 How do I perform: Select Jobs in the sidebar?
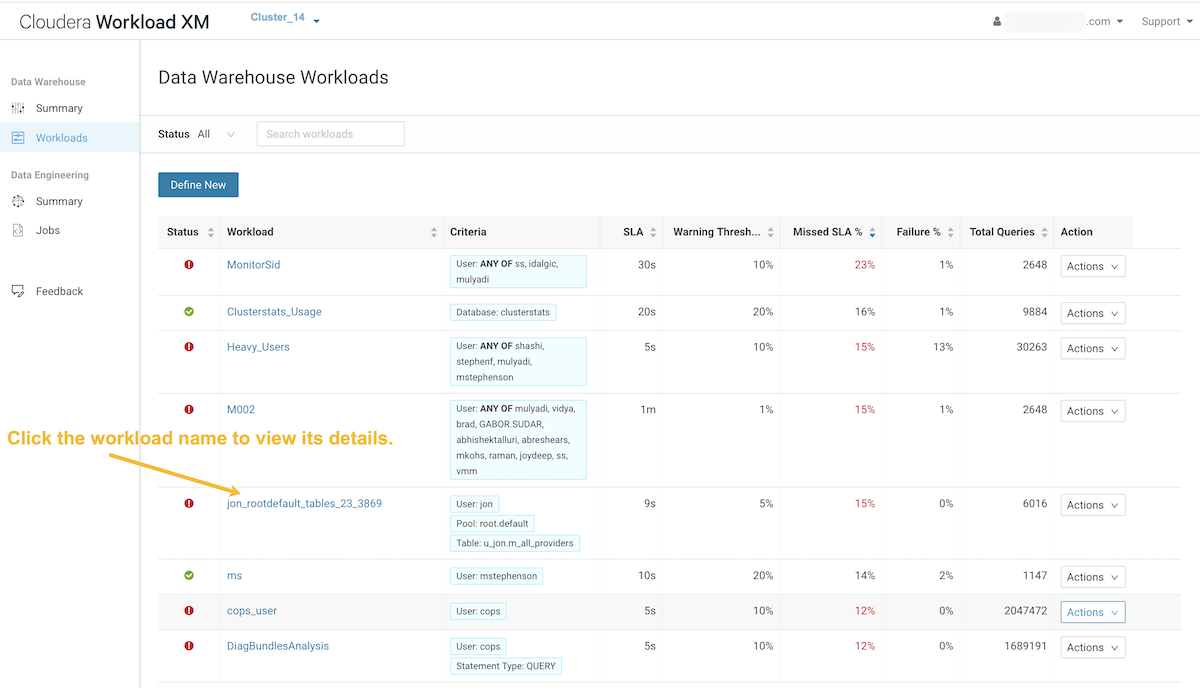pyautogui.click(x=48, y=230)
